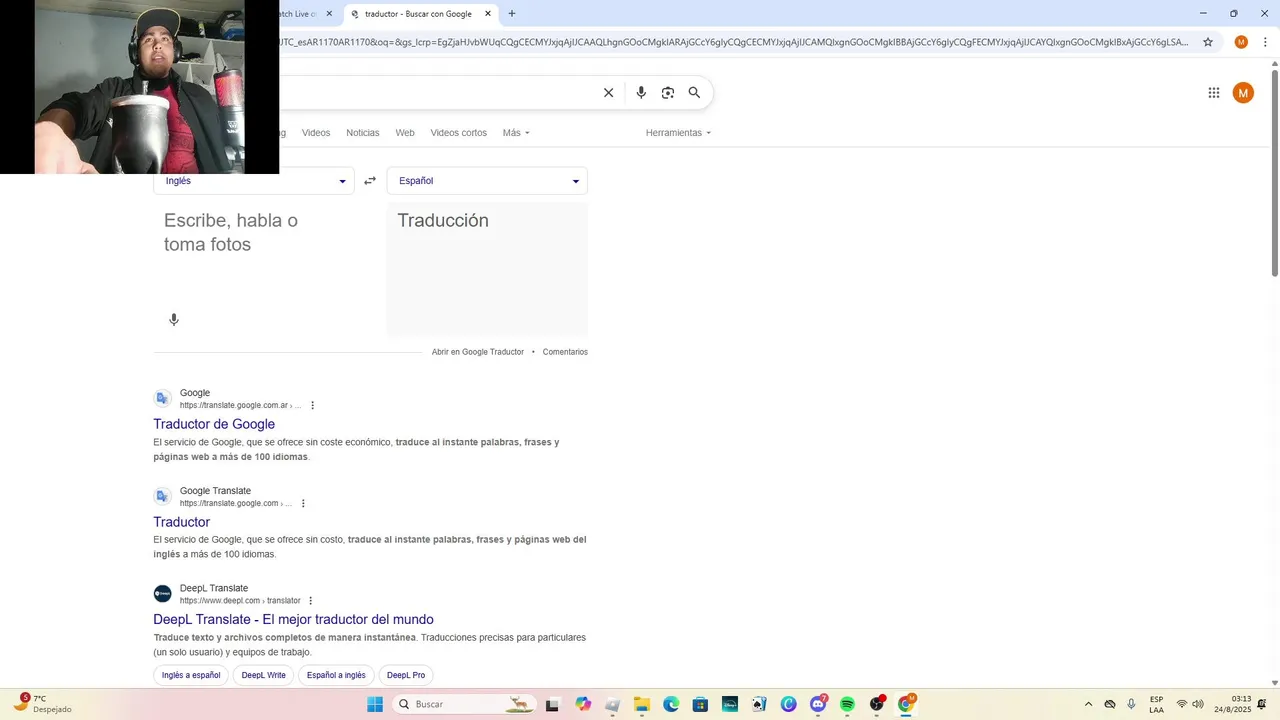Open Discord from the taskbar
This screenshot has height=720, width=1280.
(x=818, y=704)
